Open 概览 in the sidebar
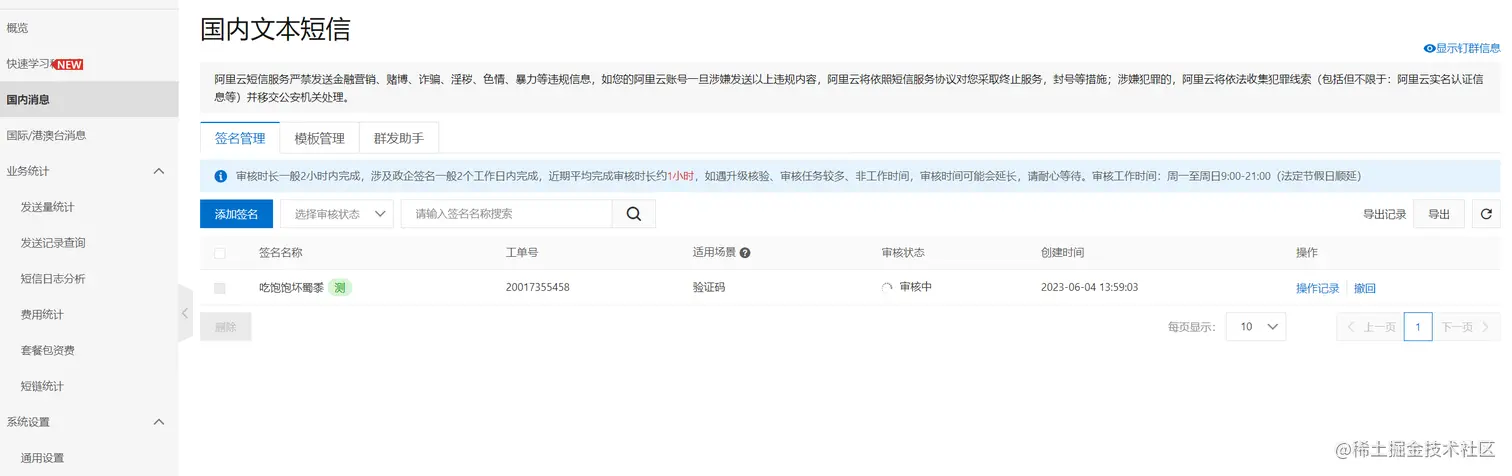1512x476 pixels. [18, 28]
